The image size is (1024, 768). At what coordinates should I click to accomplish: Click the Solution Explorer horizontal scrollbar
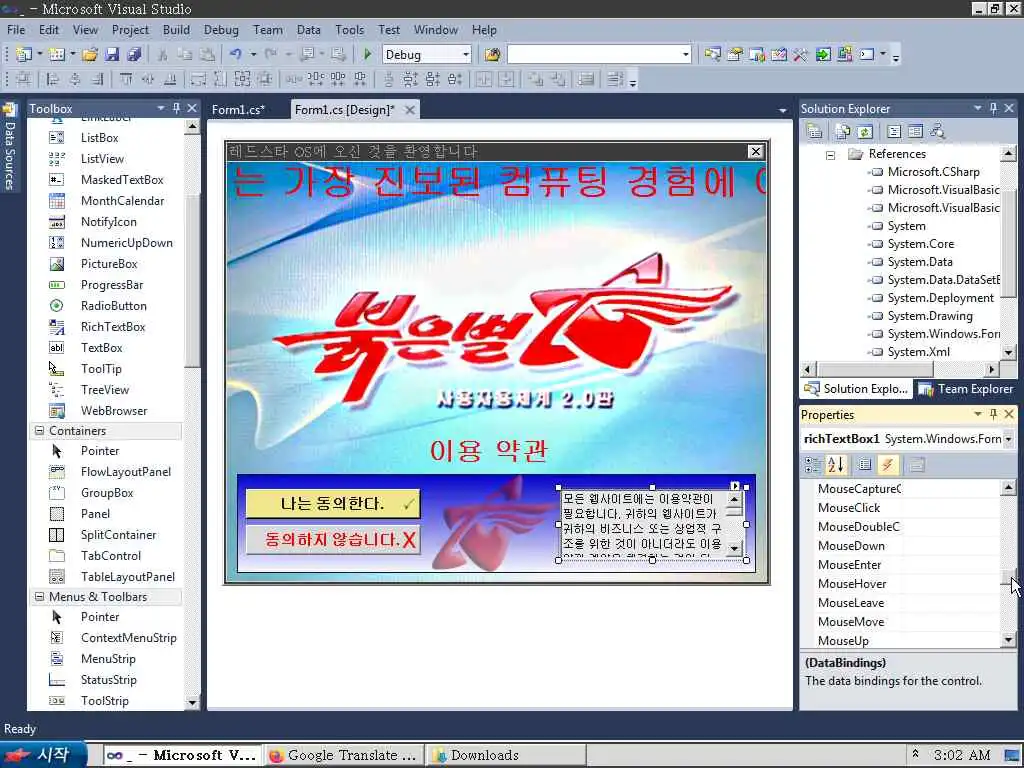click(x=901, y=370)
